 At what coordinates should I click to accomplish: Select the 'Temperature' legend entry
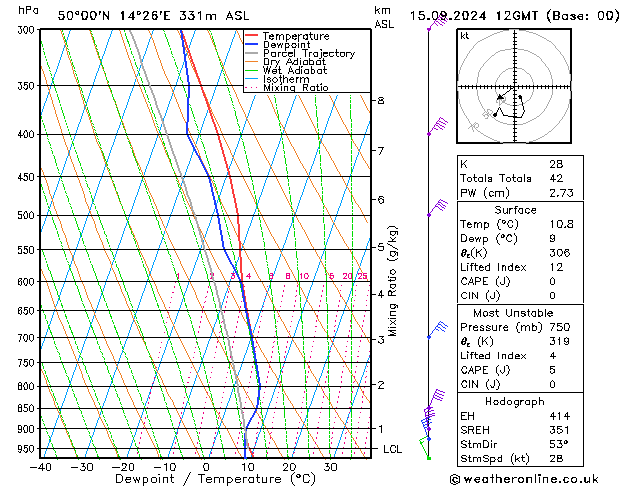296,36
